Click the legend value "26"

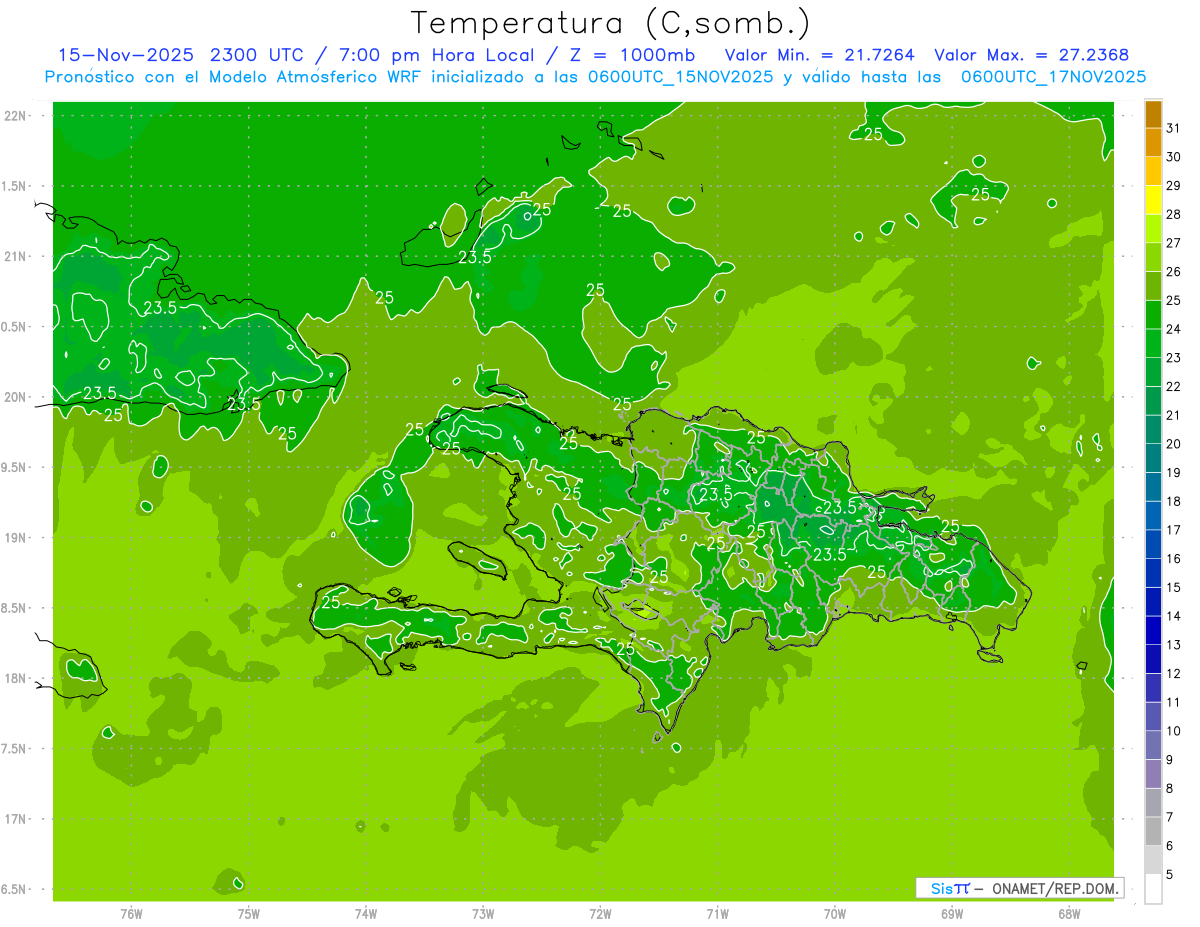pos(1173,272)
